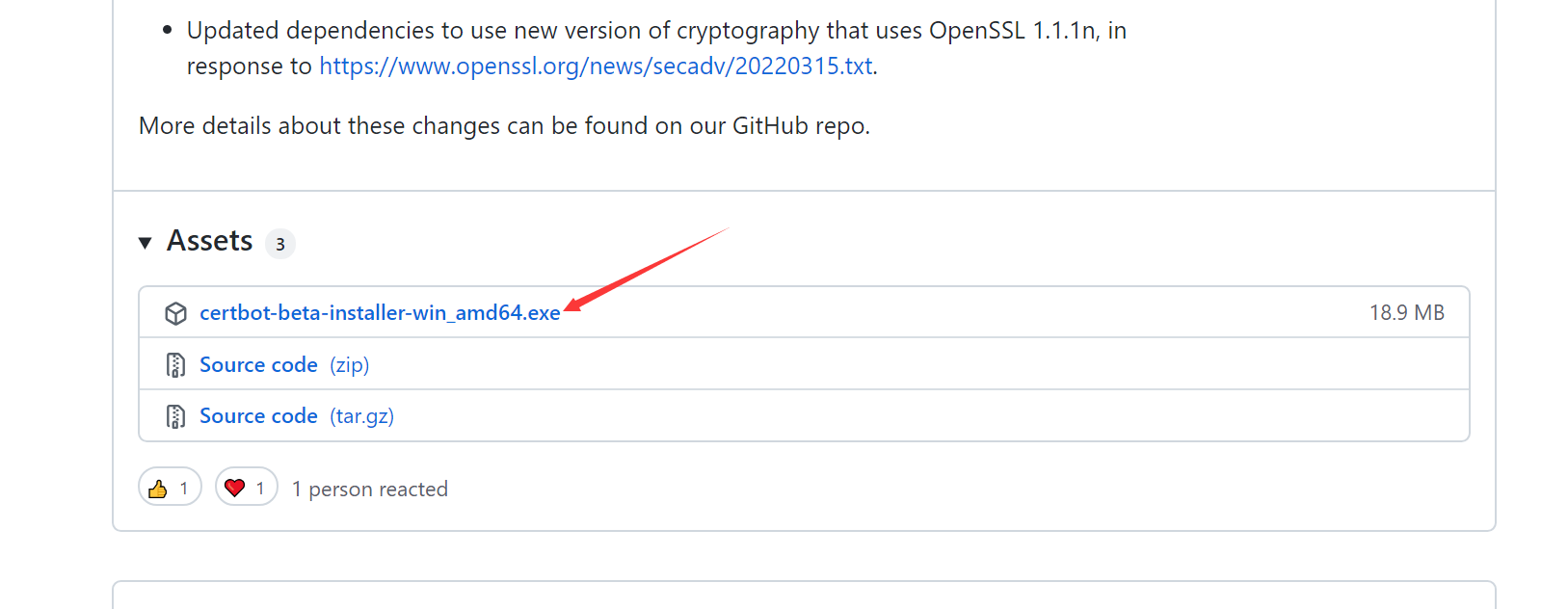The height and width of the screenshot is (609, 1568).
Task: Click the Assets count badge showing 3
Action: (280, 244)
